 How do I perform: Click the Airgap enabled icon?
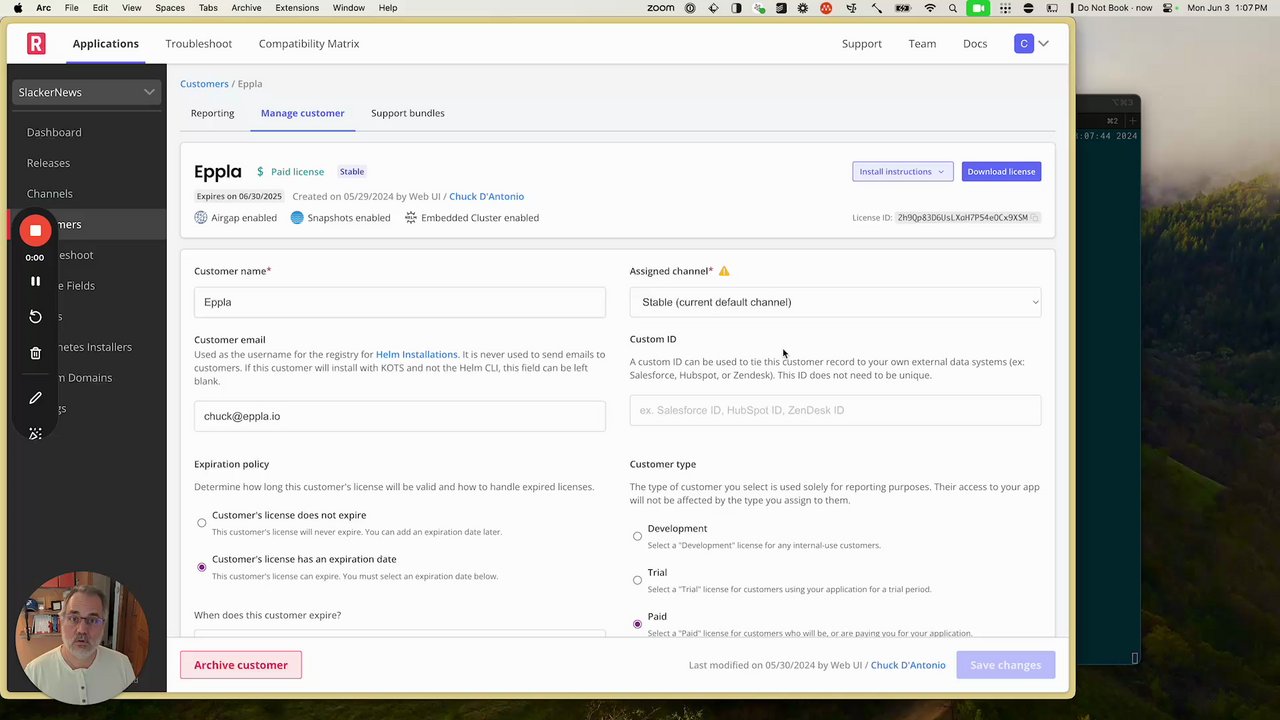click(x=201, y=217)
